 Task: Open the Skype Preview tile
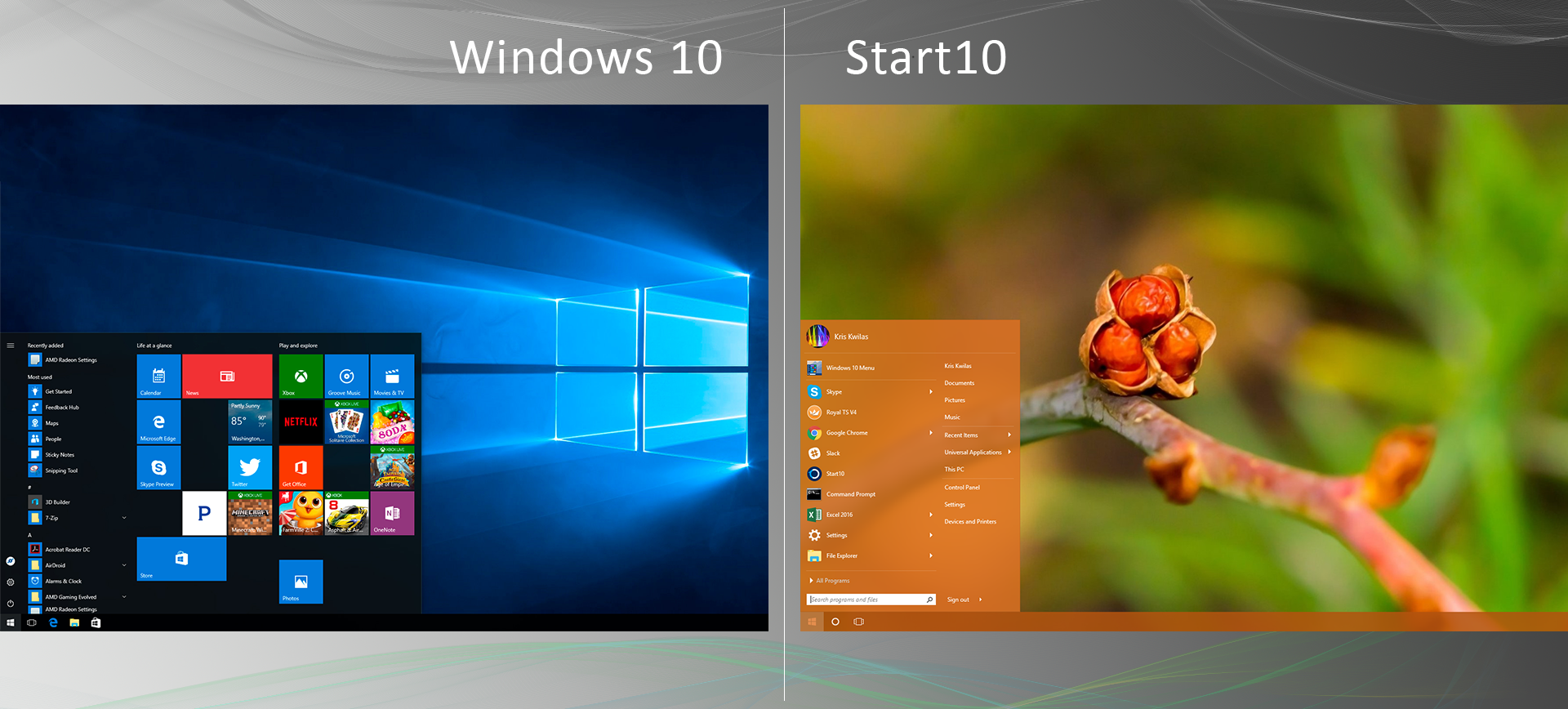point(158,467)
